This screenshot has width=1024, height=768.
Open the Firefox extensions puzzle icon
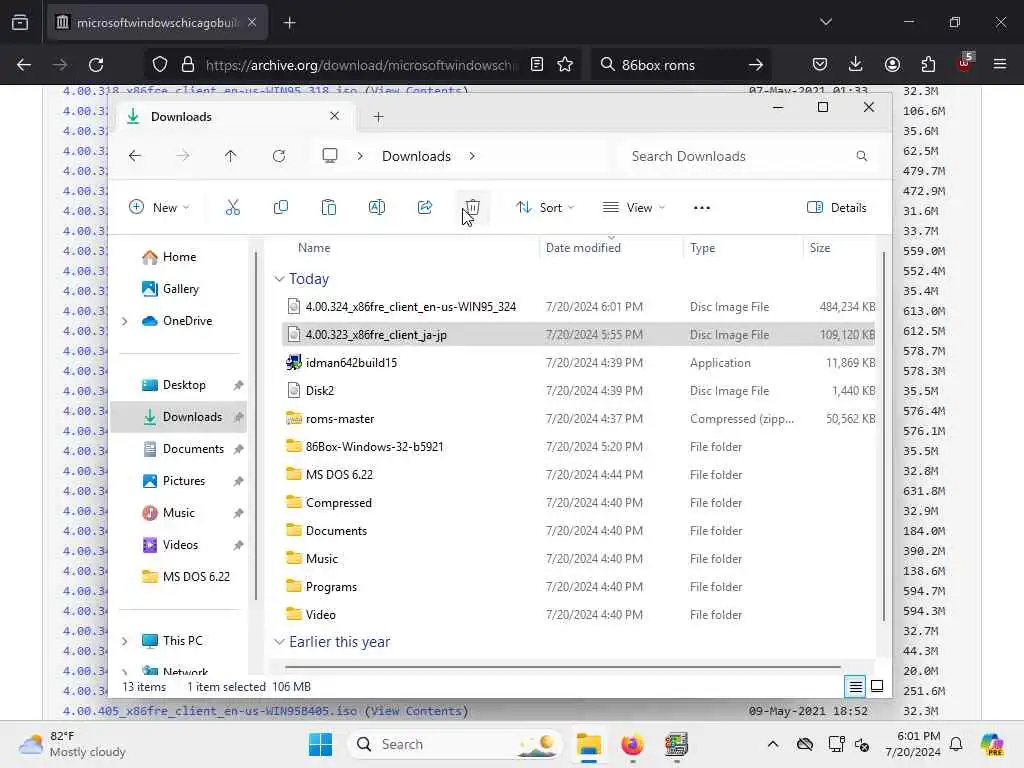pos(928,65)
